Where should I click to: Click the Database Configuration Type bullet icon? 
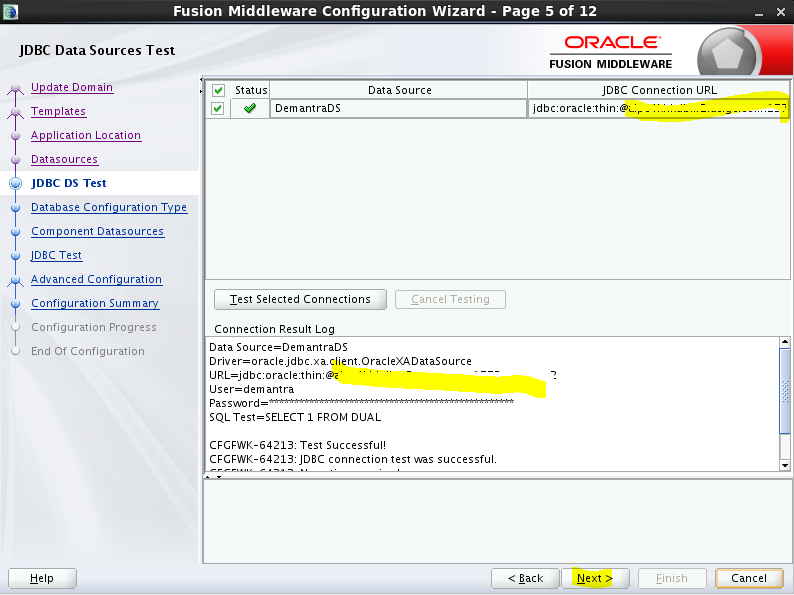pos(16,208)
